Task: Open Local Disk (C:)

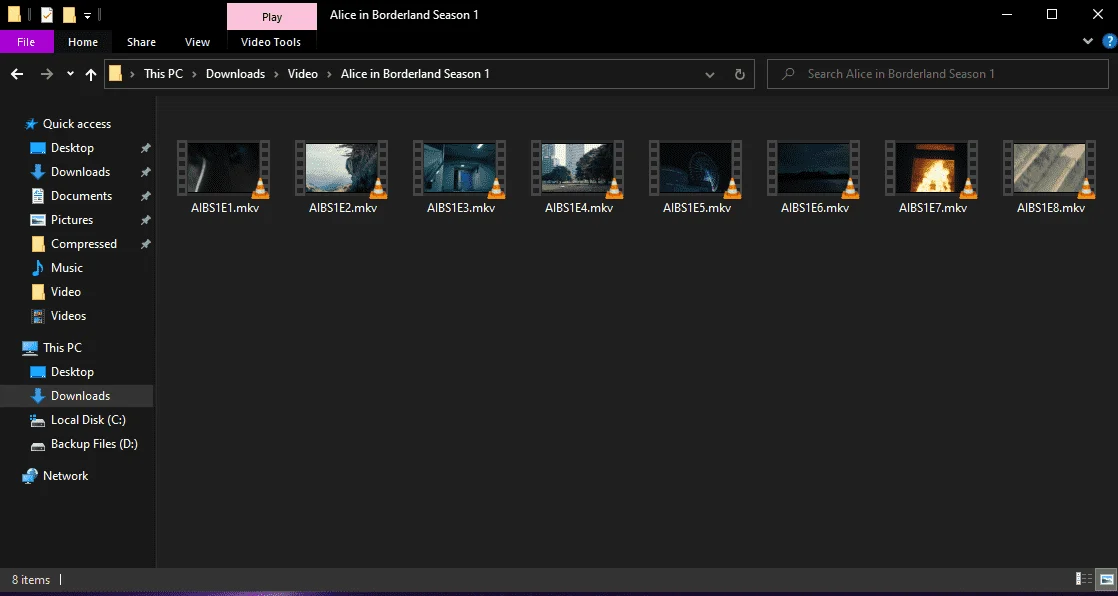Action: (88, 420)
